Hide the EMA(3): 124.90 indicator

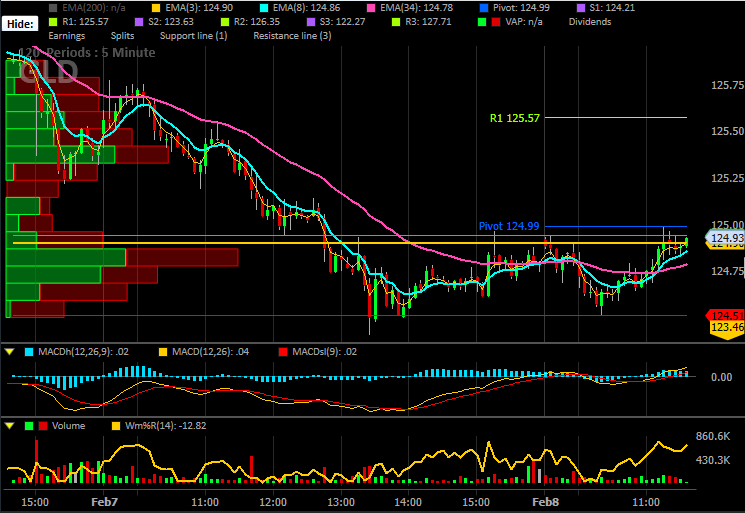[199, 8]
